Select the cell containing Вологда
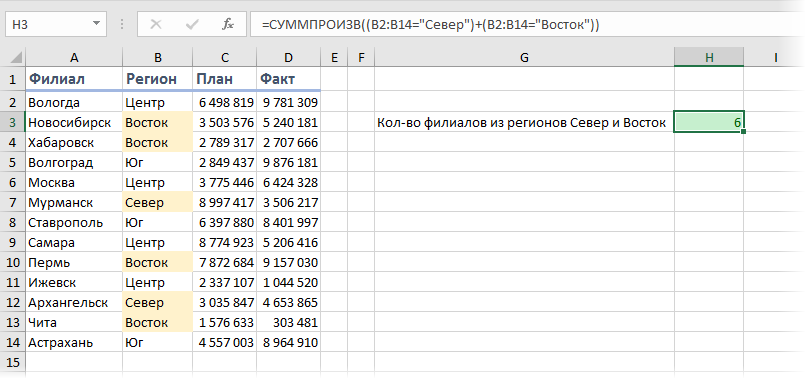806x379 pixels. pyautogui.click(x=74, y=102)
